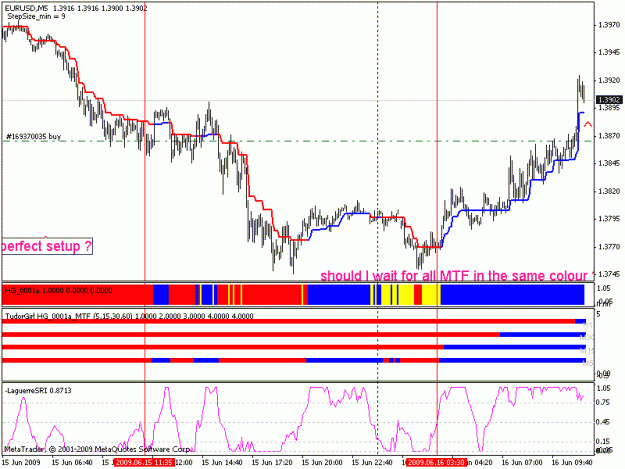625x469 pixels.
Task: Click the bottom M5 row bar in MTF panel
Action: (x=294, y=361)
